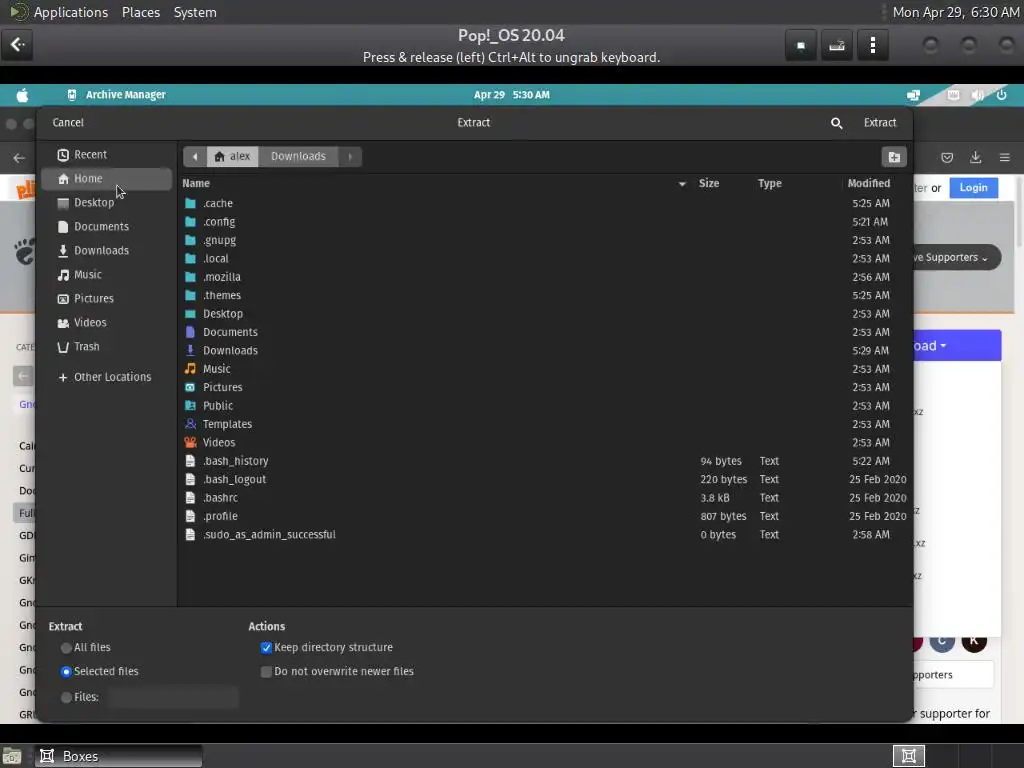
Task: Click the Downloads path bar button
Action: point(298,157)
